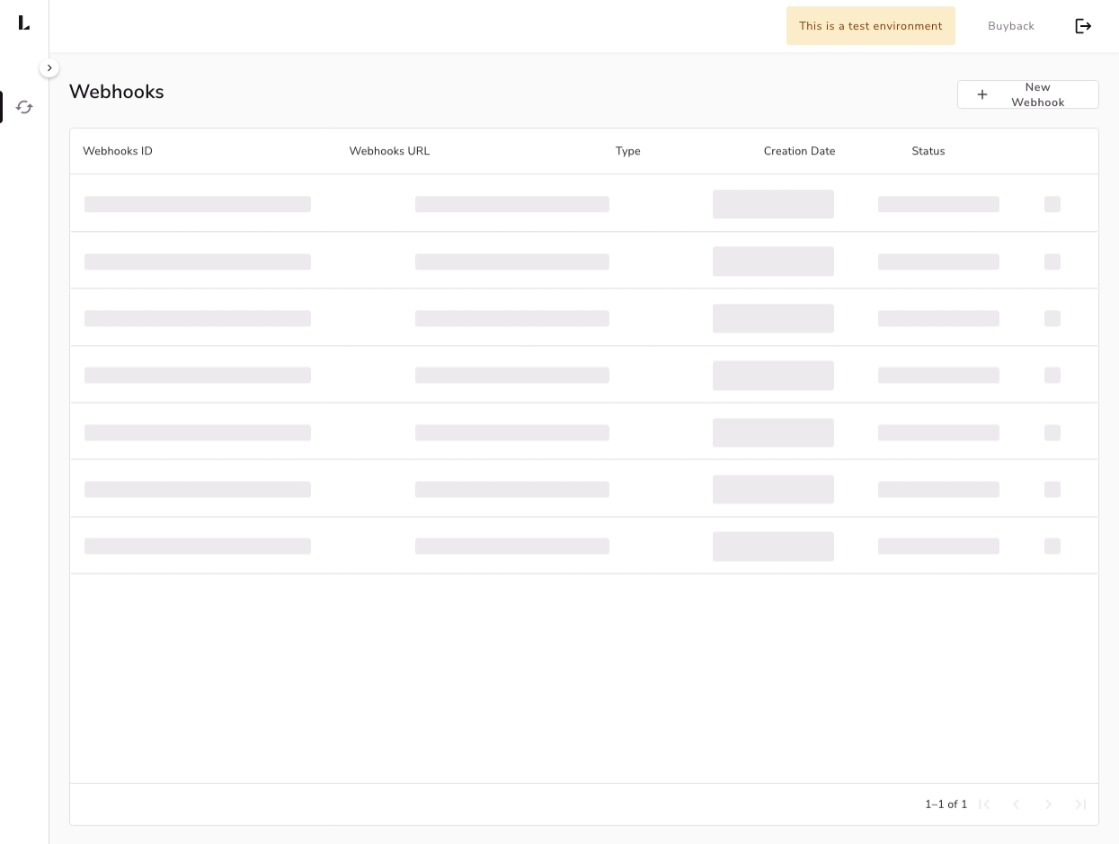Image resolution: width=1119 pixels, height=844 pixels.
Task: Click the logout icon in the header
Action: 1083,26
